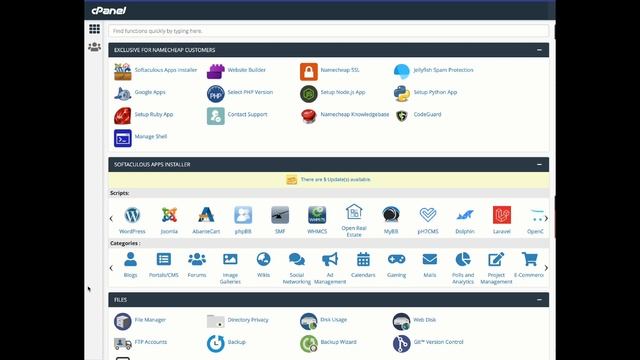
Task: Select the WHMCS script
Action: tap(317, 220)
